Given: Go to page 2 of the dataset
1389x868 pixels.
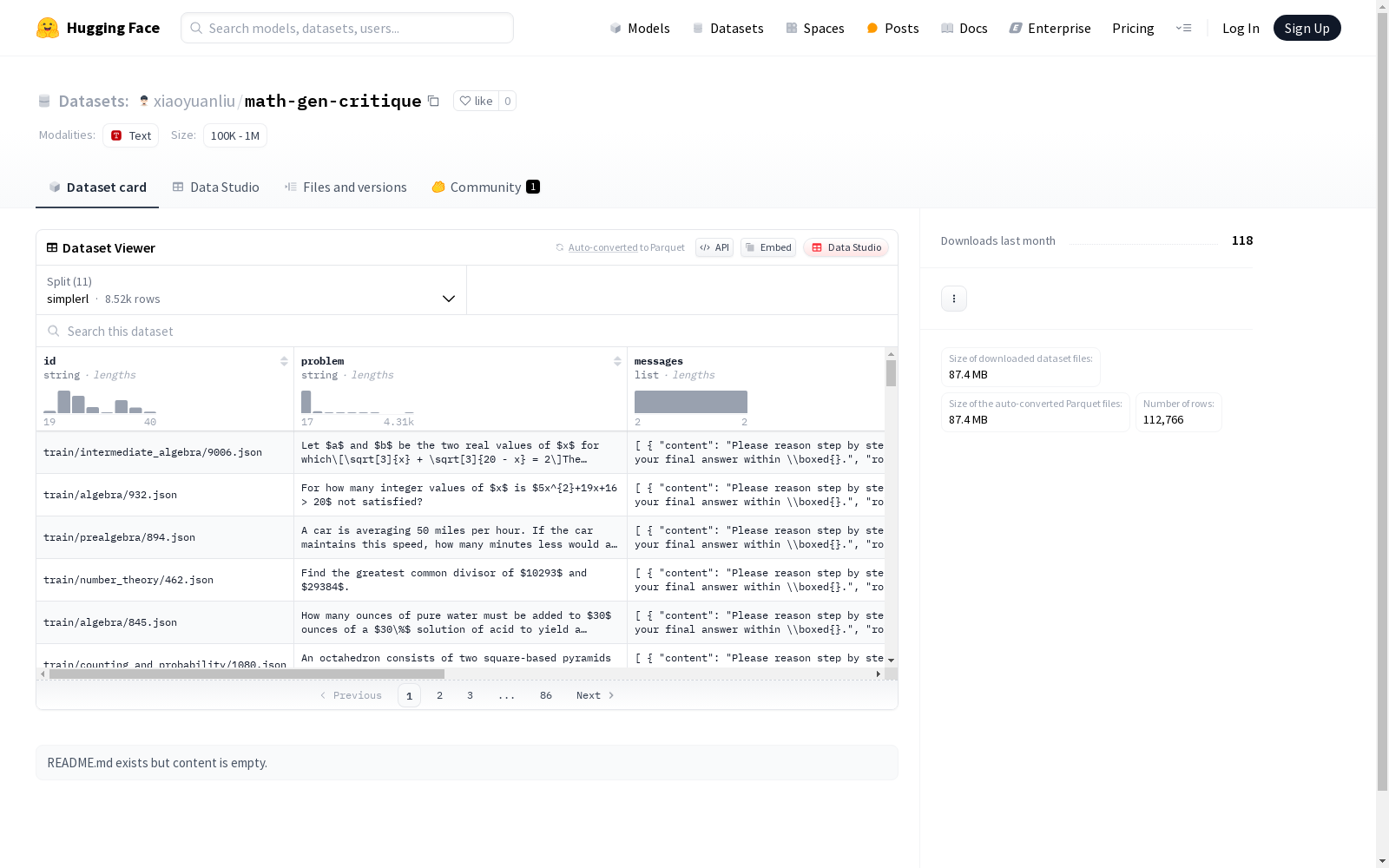Looking at the screenshot, I should 440,695.
